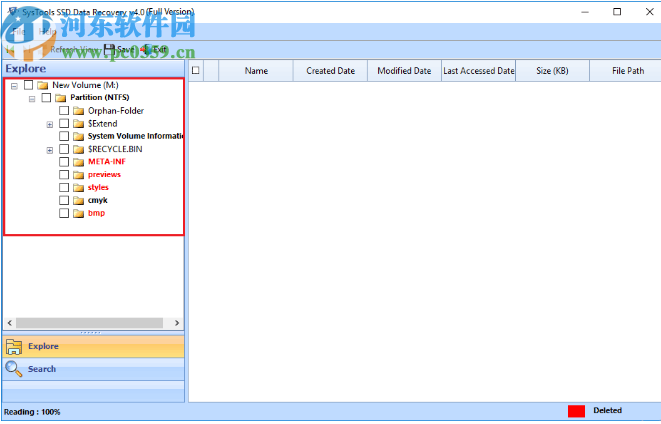The image size is (661, 424).
Task: Toggle the select-all checkbox in file list header
Action: (196, 70)
